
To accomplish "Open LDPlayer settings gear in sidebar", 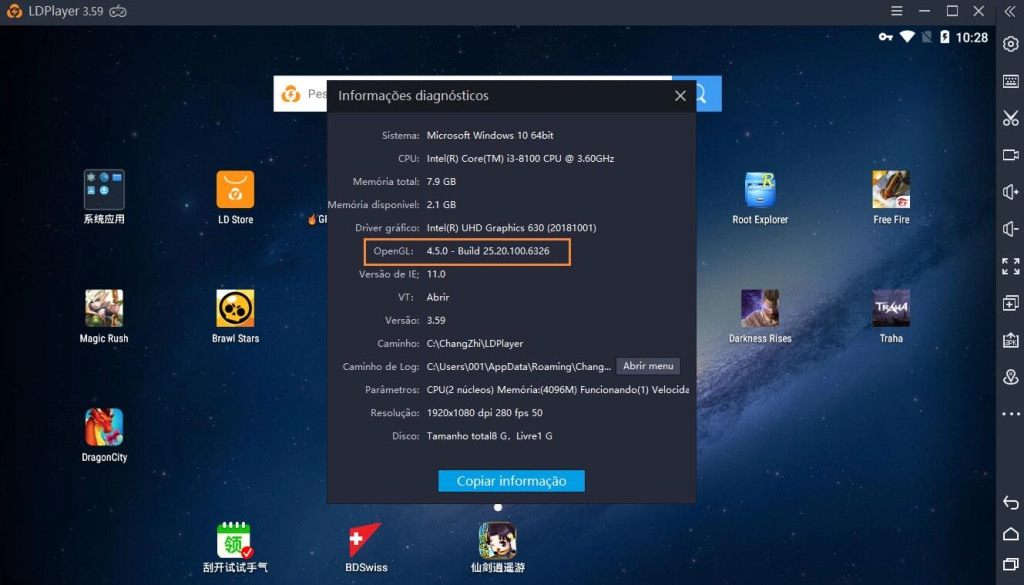I will [1010, 44].
